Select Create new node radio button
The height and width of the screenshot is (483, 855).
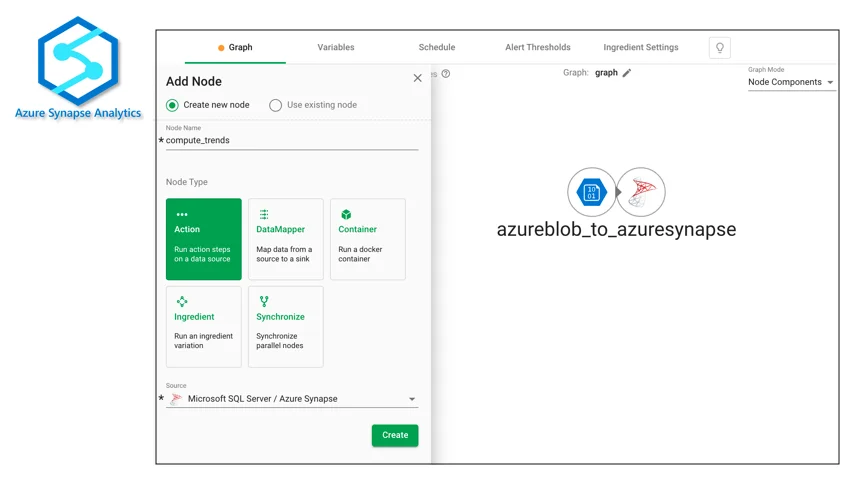coord(173,105)
